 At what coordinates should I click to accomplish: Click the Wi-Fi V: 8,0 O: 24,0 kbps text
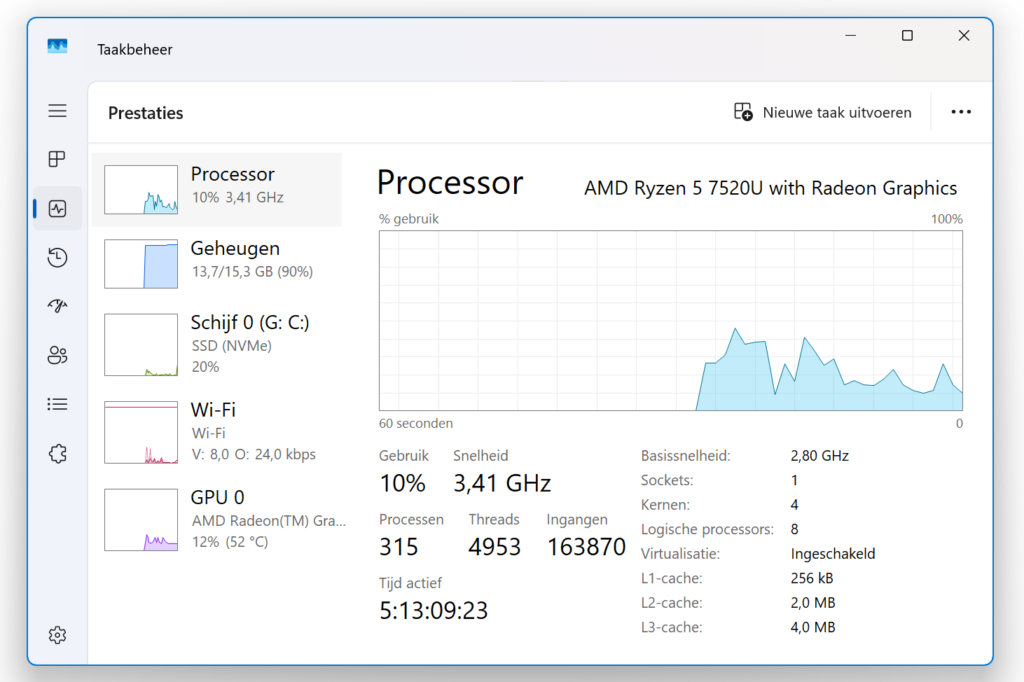pyautogui.click(x=254, y=454)
